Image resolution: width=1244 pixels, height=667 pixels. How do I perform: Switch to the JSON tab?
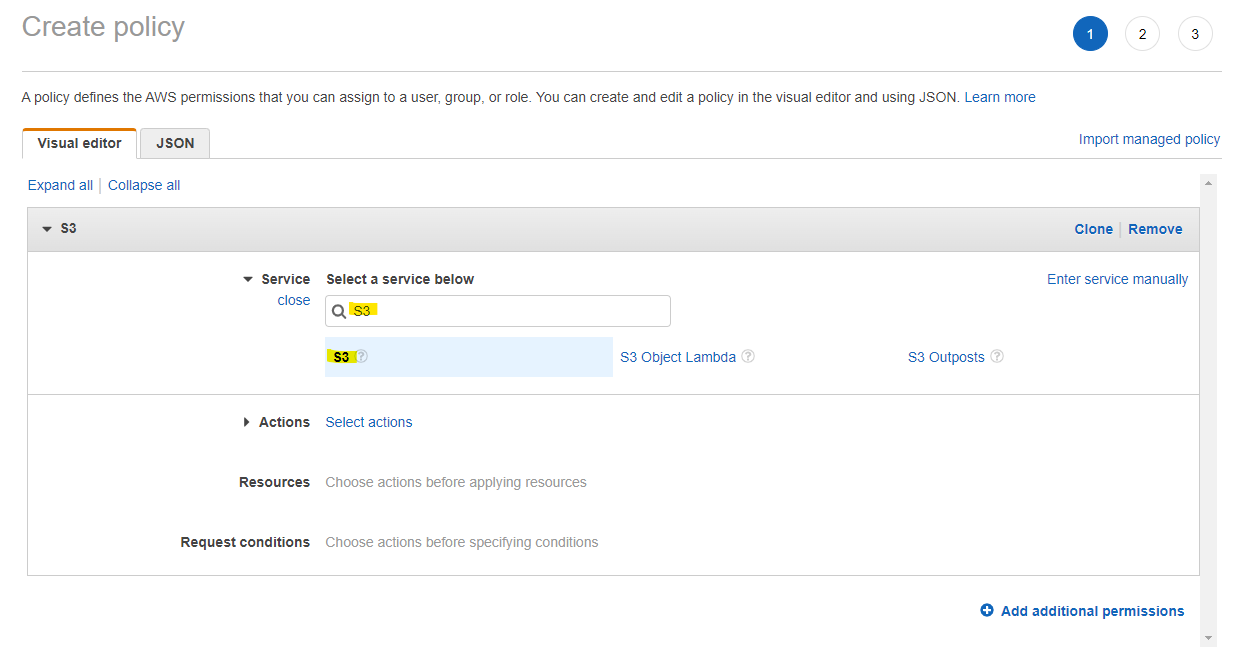tap(174, 143)
